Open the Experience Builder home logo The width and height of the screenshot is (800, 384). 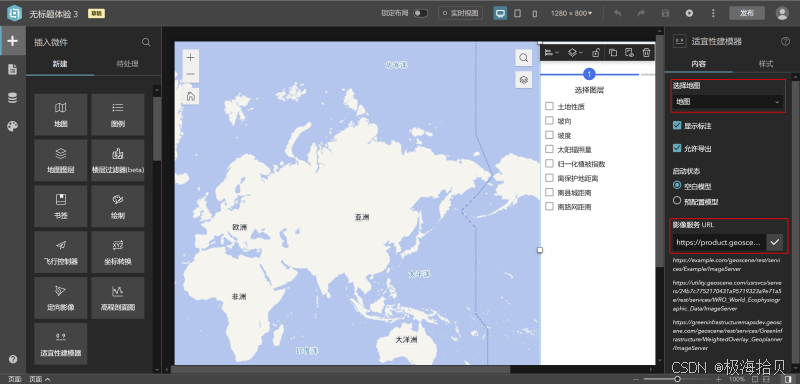tap(14, 14)
